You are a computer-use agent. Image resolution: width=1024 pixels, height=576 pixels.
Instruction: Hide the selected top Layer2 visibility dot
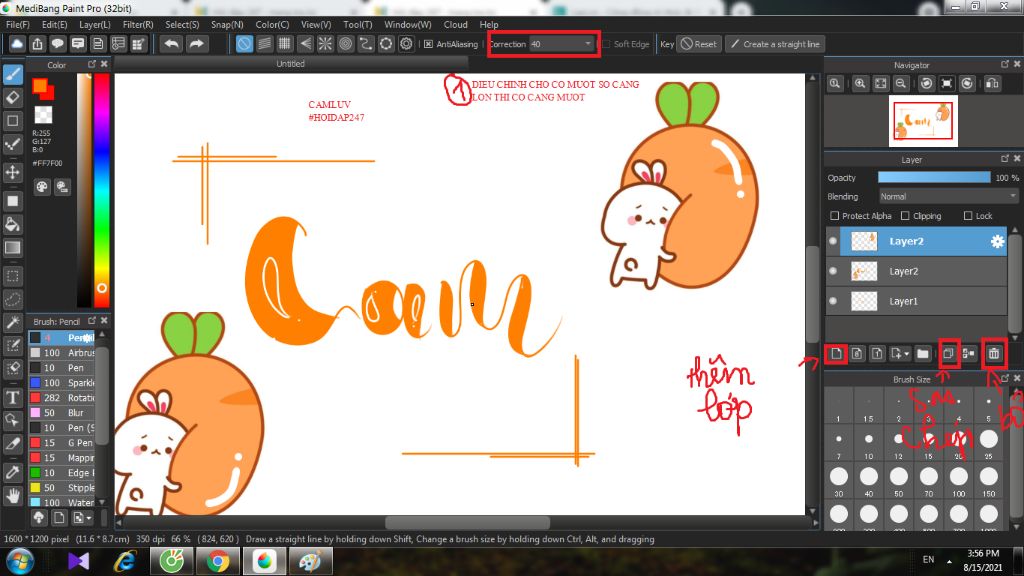pos(833,241)
